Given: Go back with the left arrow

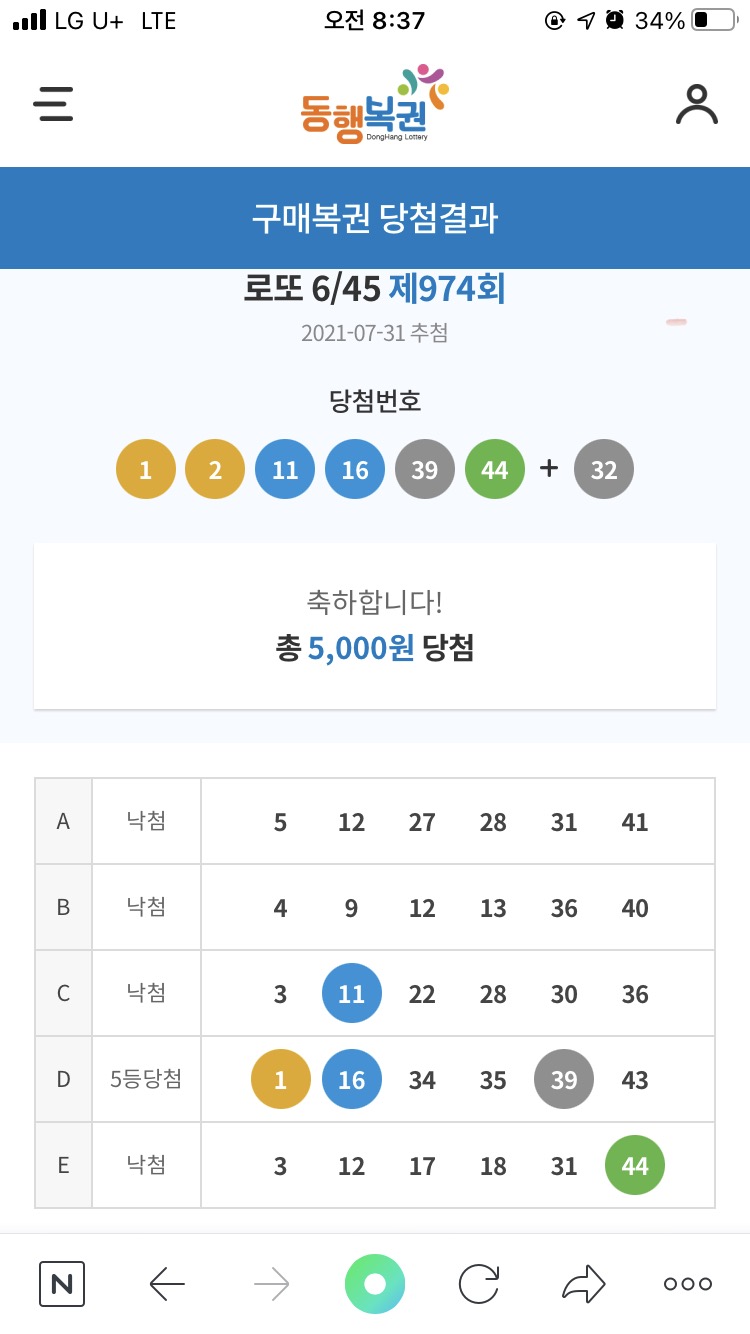Looking at the screenshot, I should point(167,1284).
